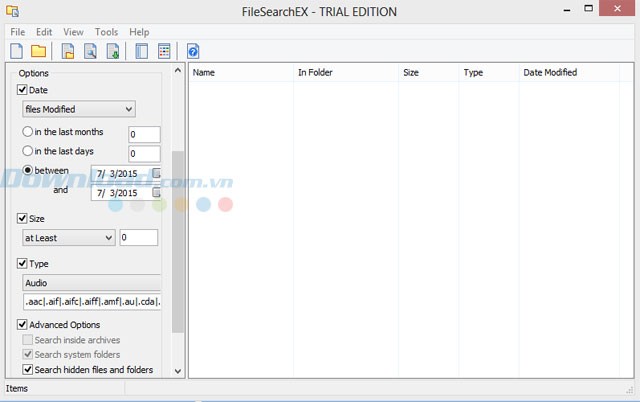Image resolution: width=640 pixels, height=402 pixels.
Task: Open the first date calendar picker icon
Action: pyautogui.click(x=156, y=173)
